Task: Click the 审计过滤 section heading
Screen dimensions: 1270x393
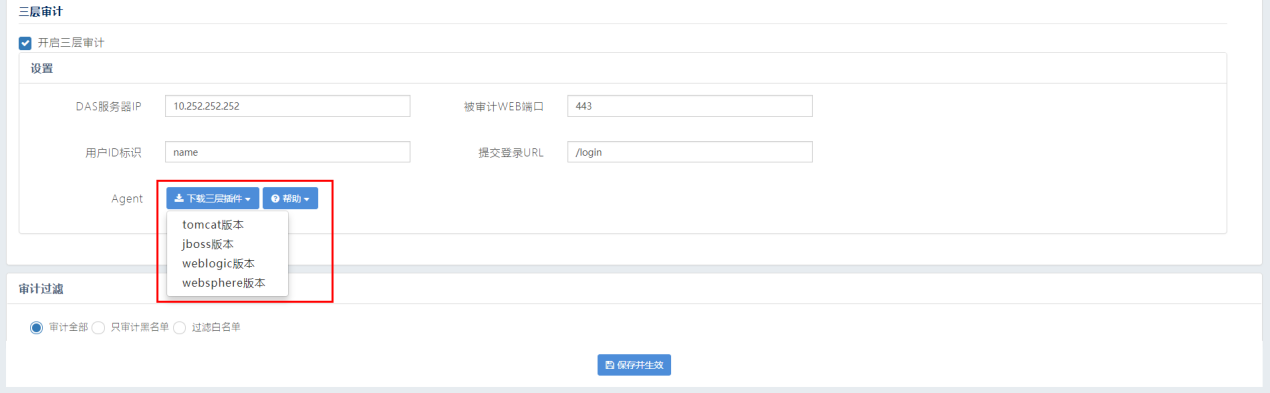Action: 41,289
